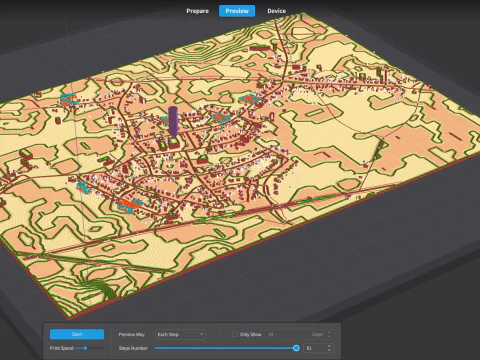Image resolution: width=480 pixels, height=360 pixels.
Task: Enable the Only Show checkbox
Action: (x=235, y=334)
